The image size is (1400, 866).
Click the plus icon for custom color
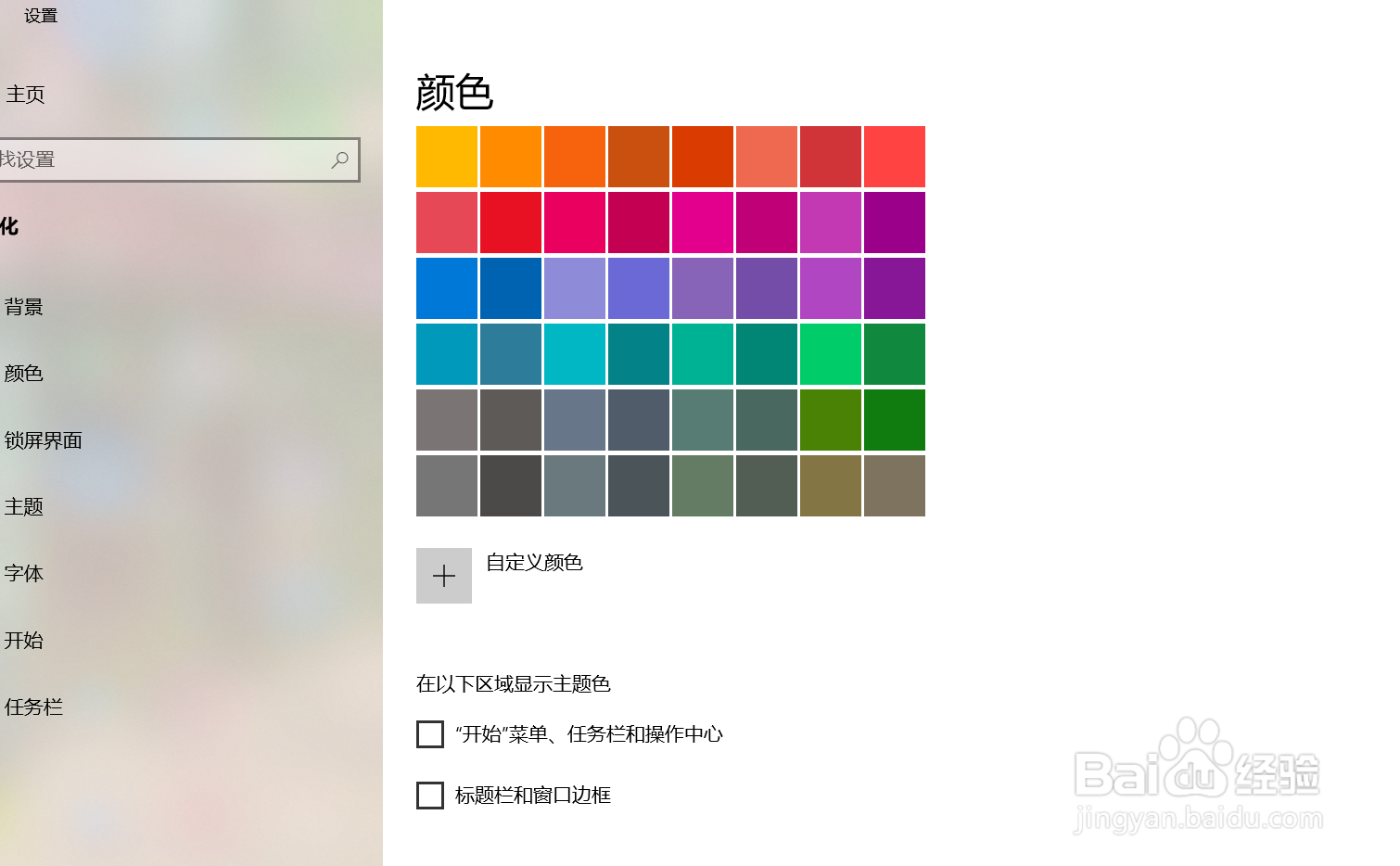click(x=444, y=576)
